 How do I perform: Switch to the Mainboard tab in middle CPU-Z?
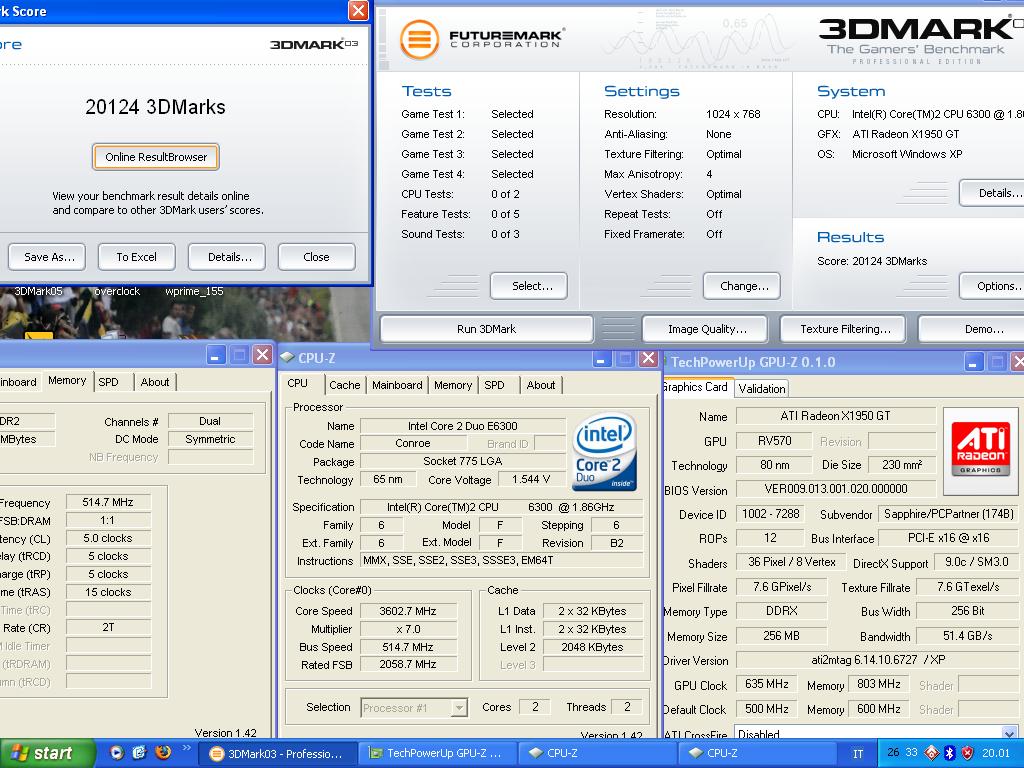click(397, 385)
